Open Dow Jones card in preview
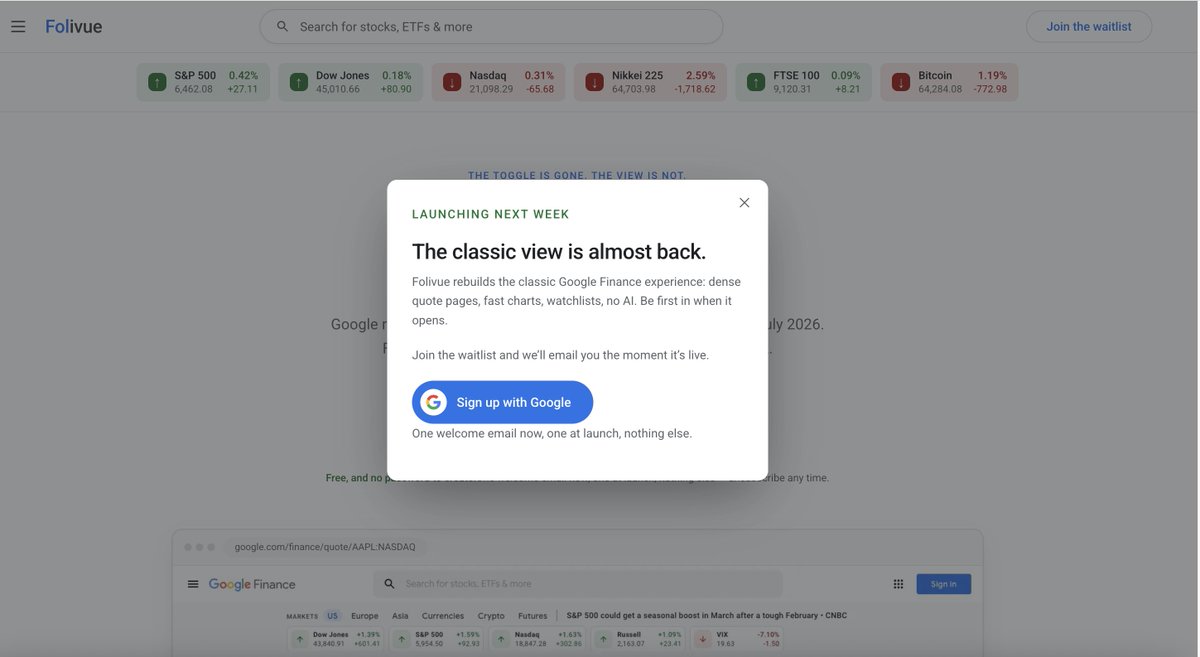This screenshot has height=657, width=1200. pos(337,639)
